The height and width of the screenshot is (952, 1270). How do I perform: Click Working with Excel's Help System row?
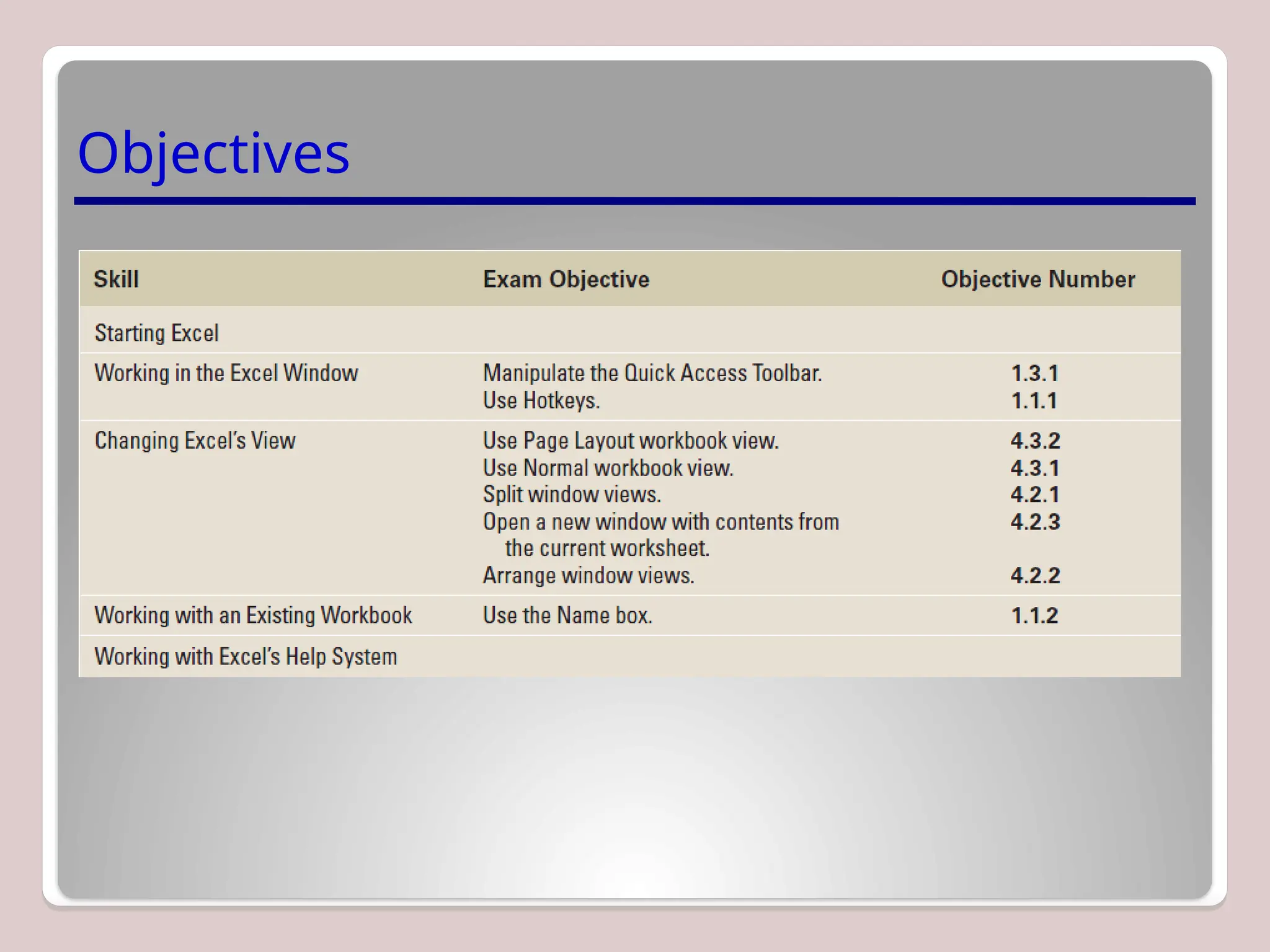(x=246, y=656)
